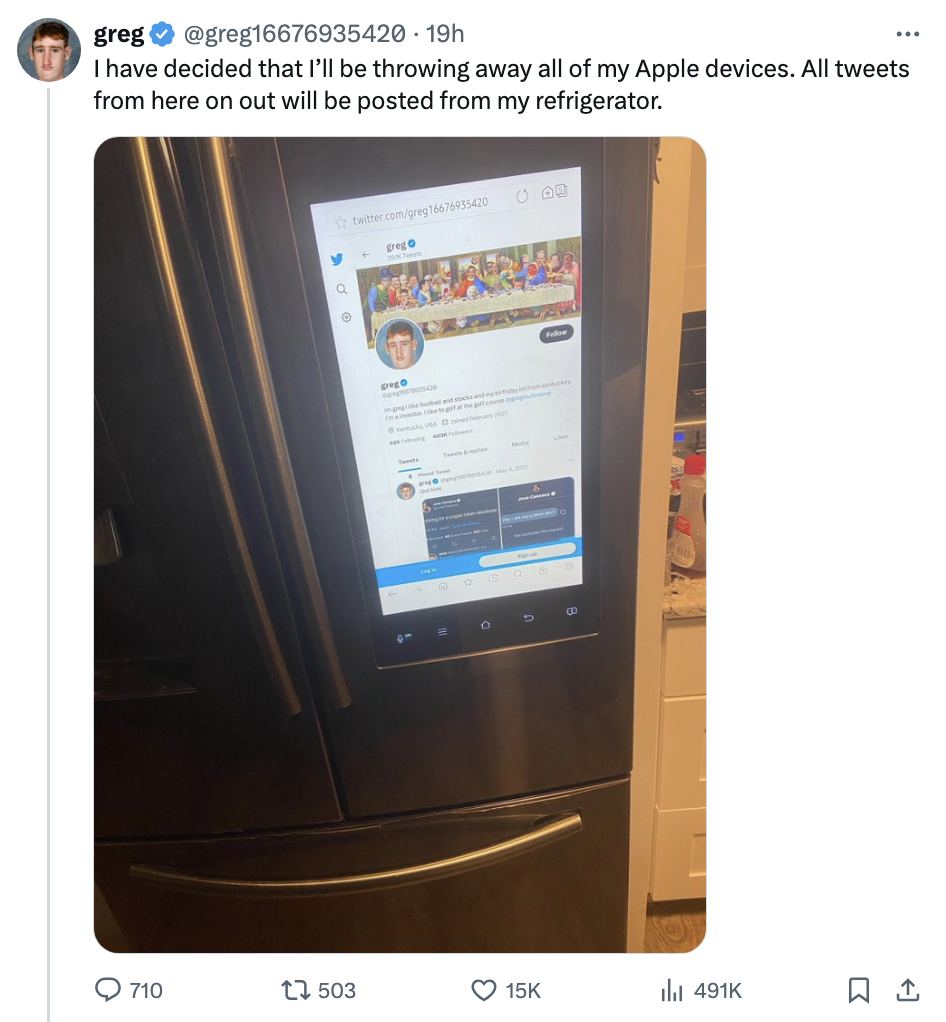Like the tweet with the heart icon
The image size is (946, 1022).
coord(484,990)
